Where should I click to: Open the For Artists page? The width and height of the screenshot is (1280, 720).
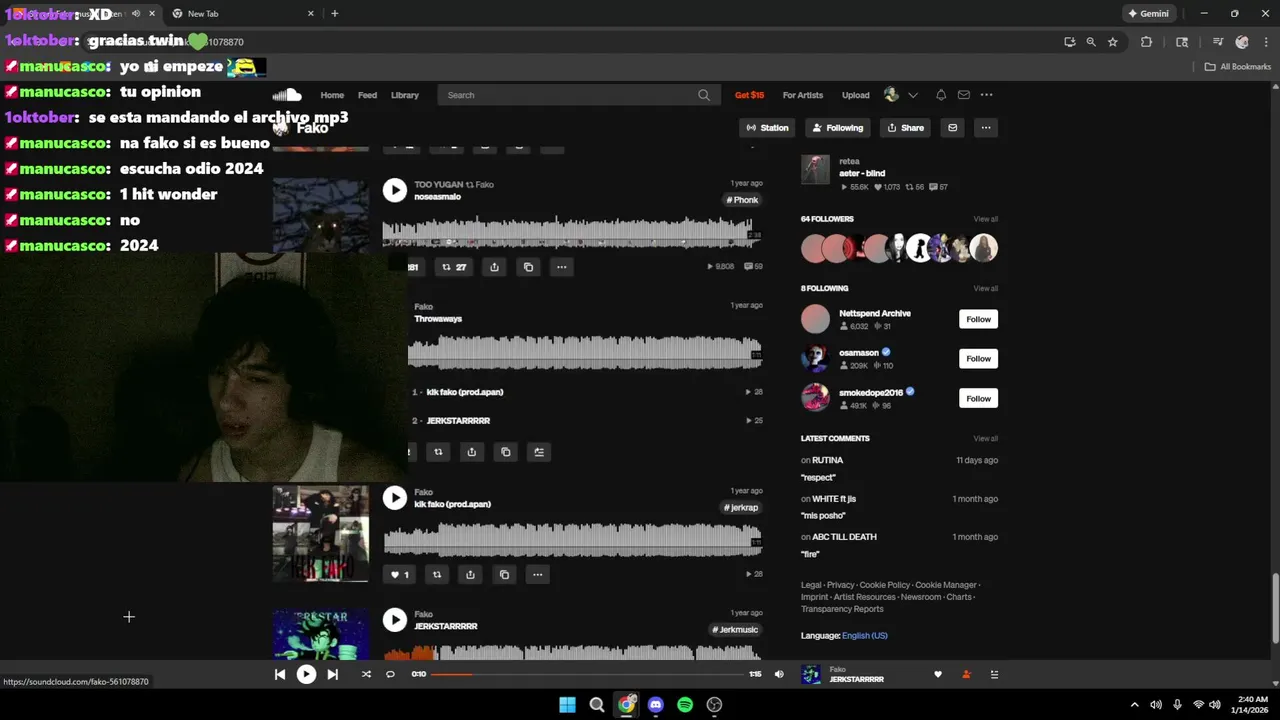(x=803, y=95)
